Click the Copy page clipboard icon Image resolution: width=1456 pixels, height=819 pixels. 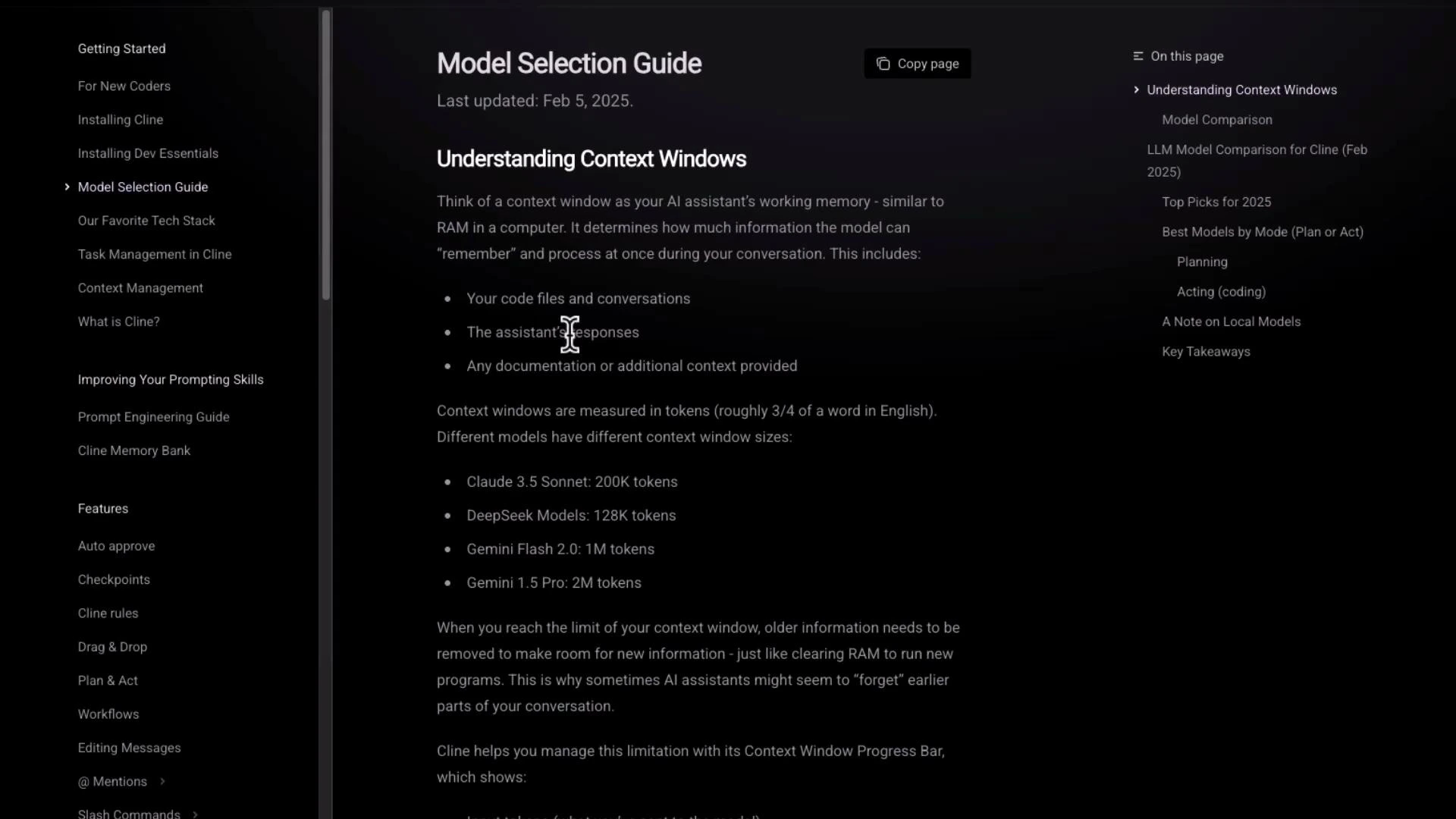click(x=883, y=64)
